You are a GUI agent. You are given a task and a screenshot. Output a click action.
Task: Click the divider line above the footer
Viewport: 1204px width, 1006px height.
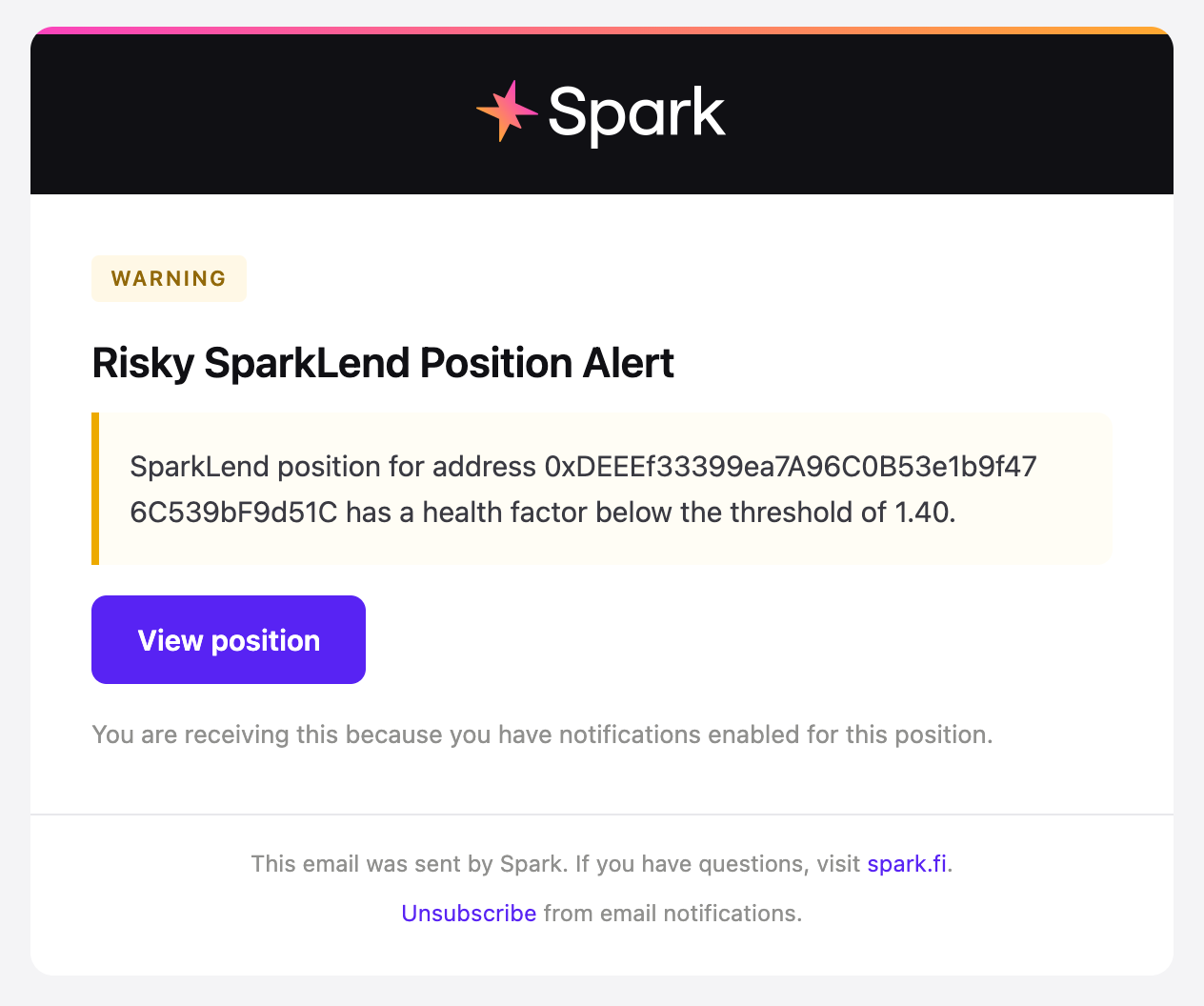pos(602,815)
